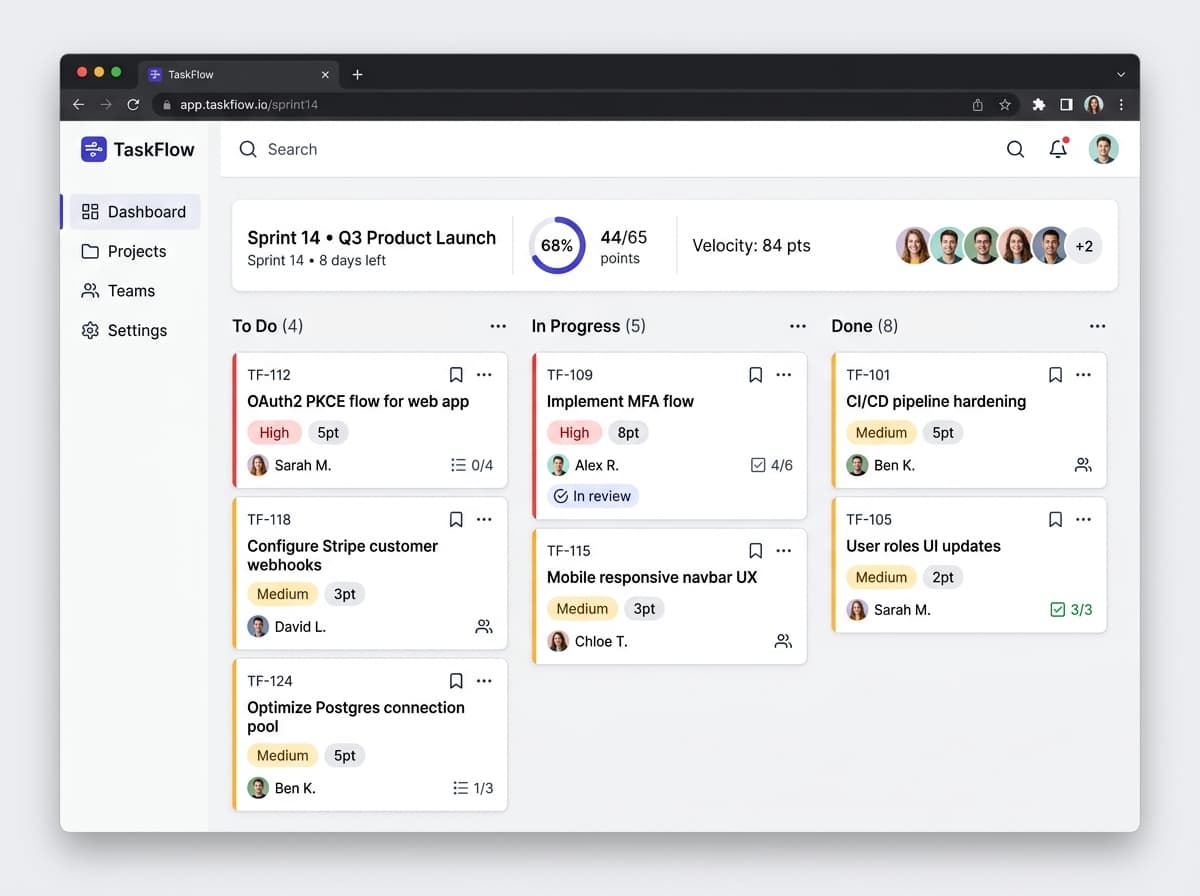Click the 'Velocity: 84 pts' text
The width and height of the screenshot is (1200, 896).
(x=752, y=246)
